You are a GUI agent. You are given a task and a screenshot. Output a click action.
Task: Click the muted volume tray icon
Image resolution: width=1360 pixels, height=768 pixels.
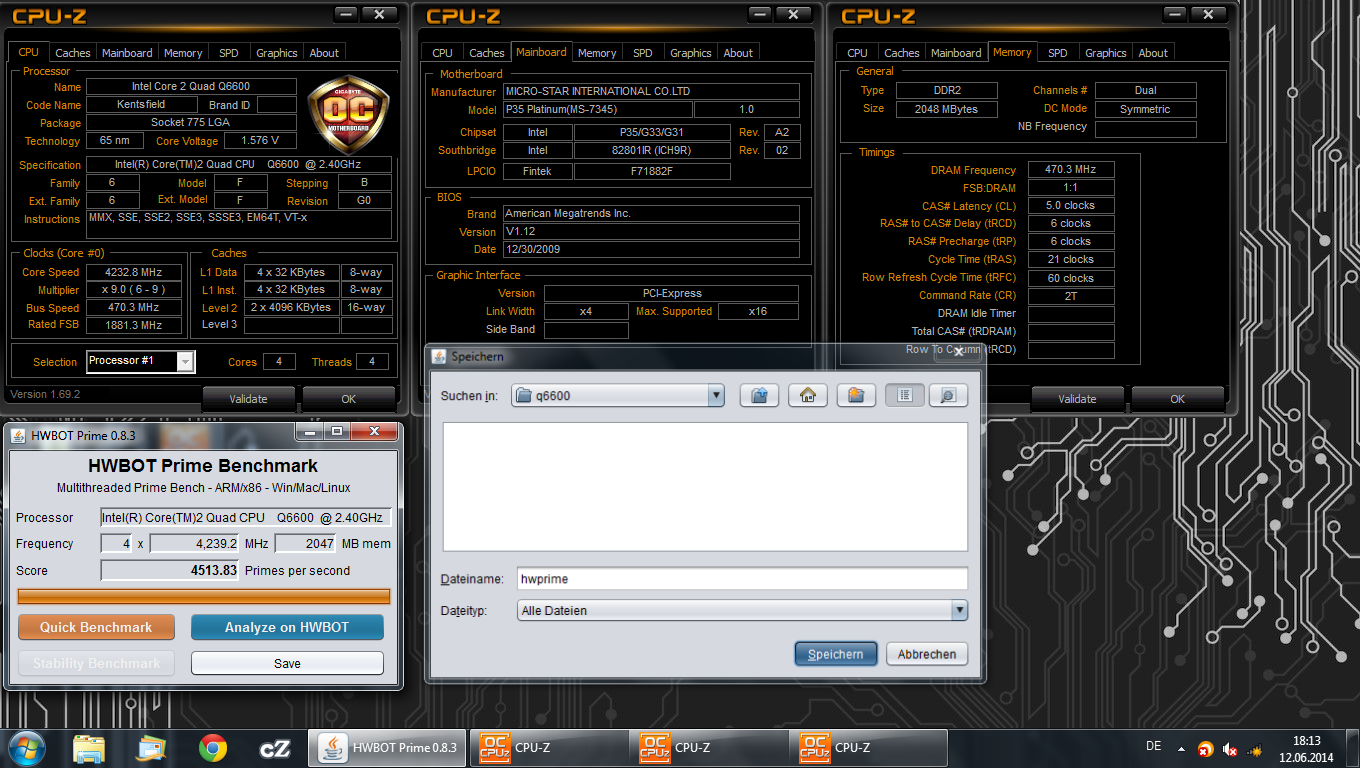click(x=1230, y=749)
